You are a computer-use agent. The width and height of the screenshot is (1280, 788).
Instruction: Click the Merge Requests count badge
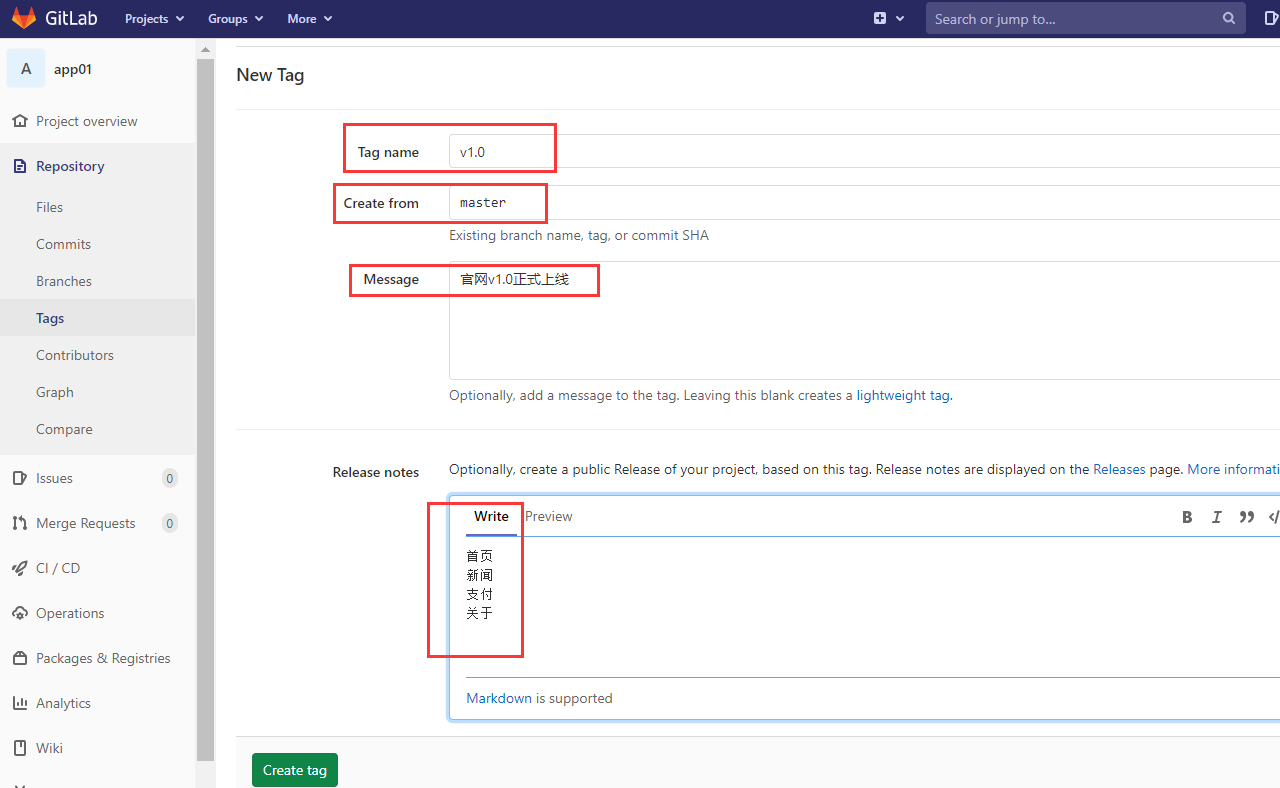coord(170,523)
